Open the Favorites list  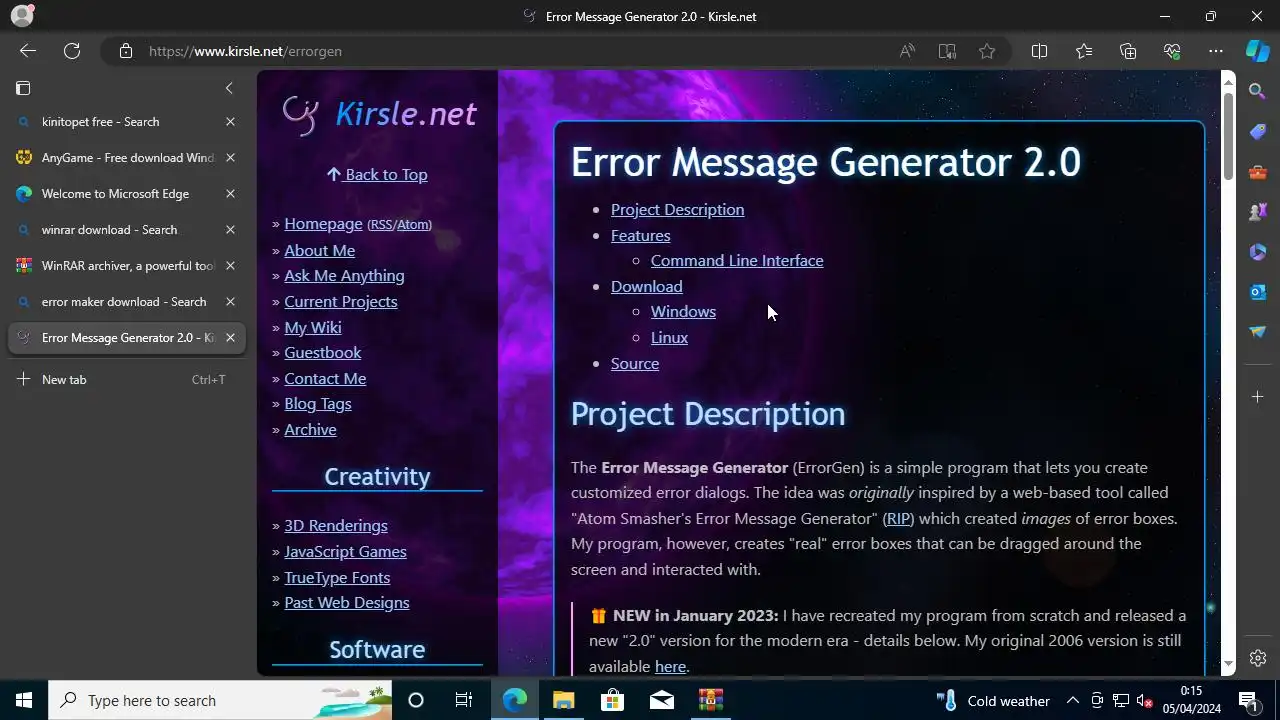click(x=1084, y=51)
